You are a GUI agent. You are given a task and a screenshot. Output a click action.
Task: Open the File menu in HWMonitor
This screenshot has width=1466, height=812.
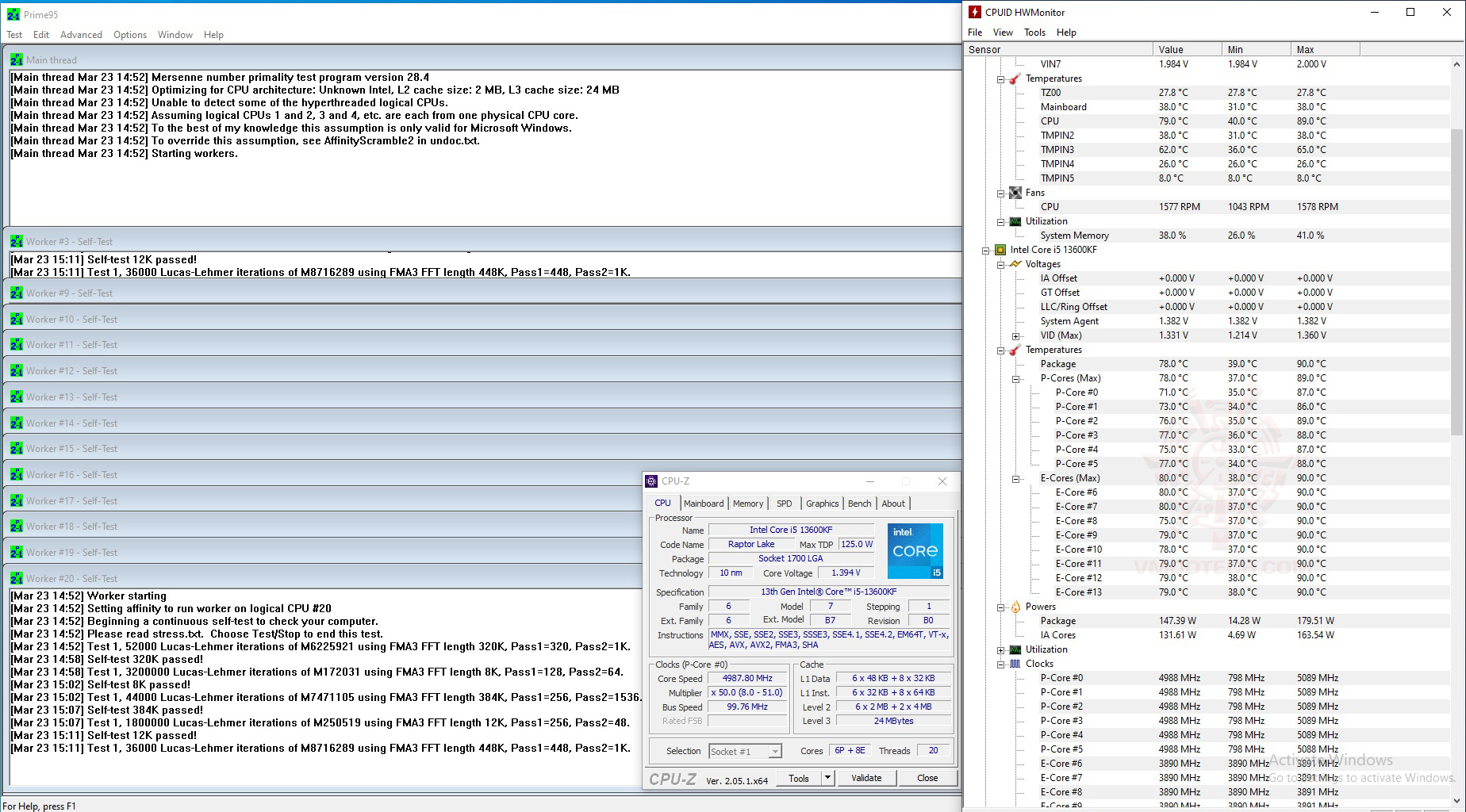(x=975, y=33)
